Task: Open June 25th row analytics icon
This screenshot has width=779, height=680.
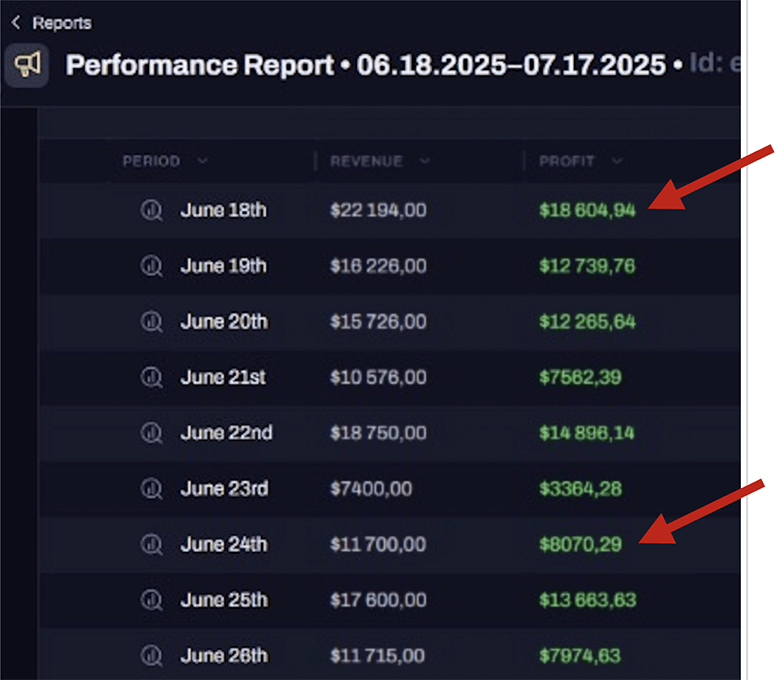Action: [151, 600]
